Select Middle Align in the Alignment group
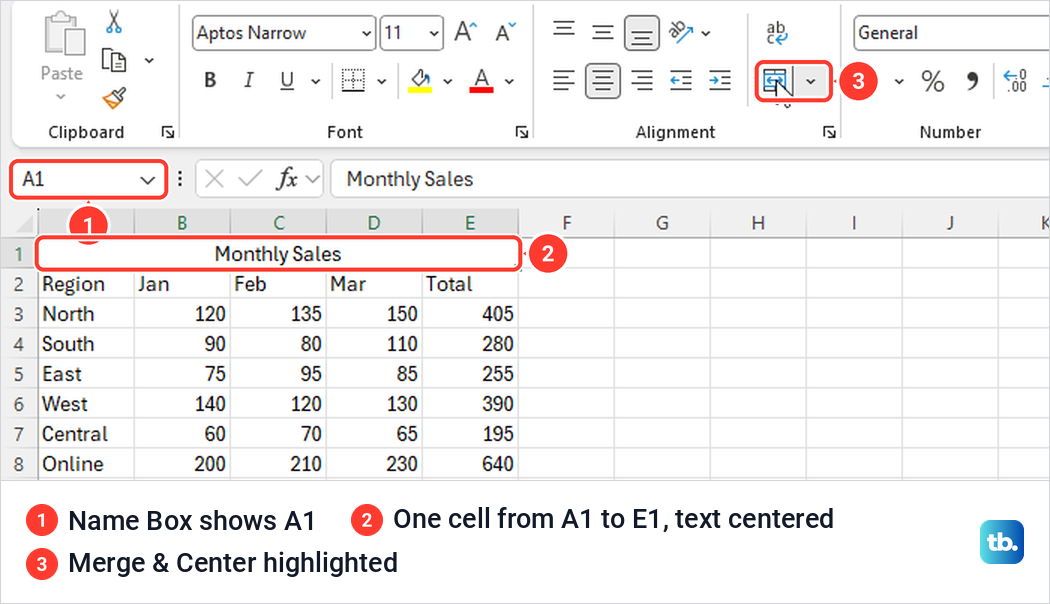Viewport: 1050px width, 604px height. pyautogui.click(x=603, y=31)
